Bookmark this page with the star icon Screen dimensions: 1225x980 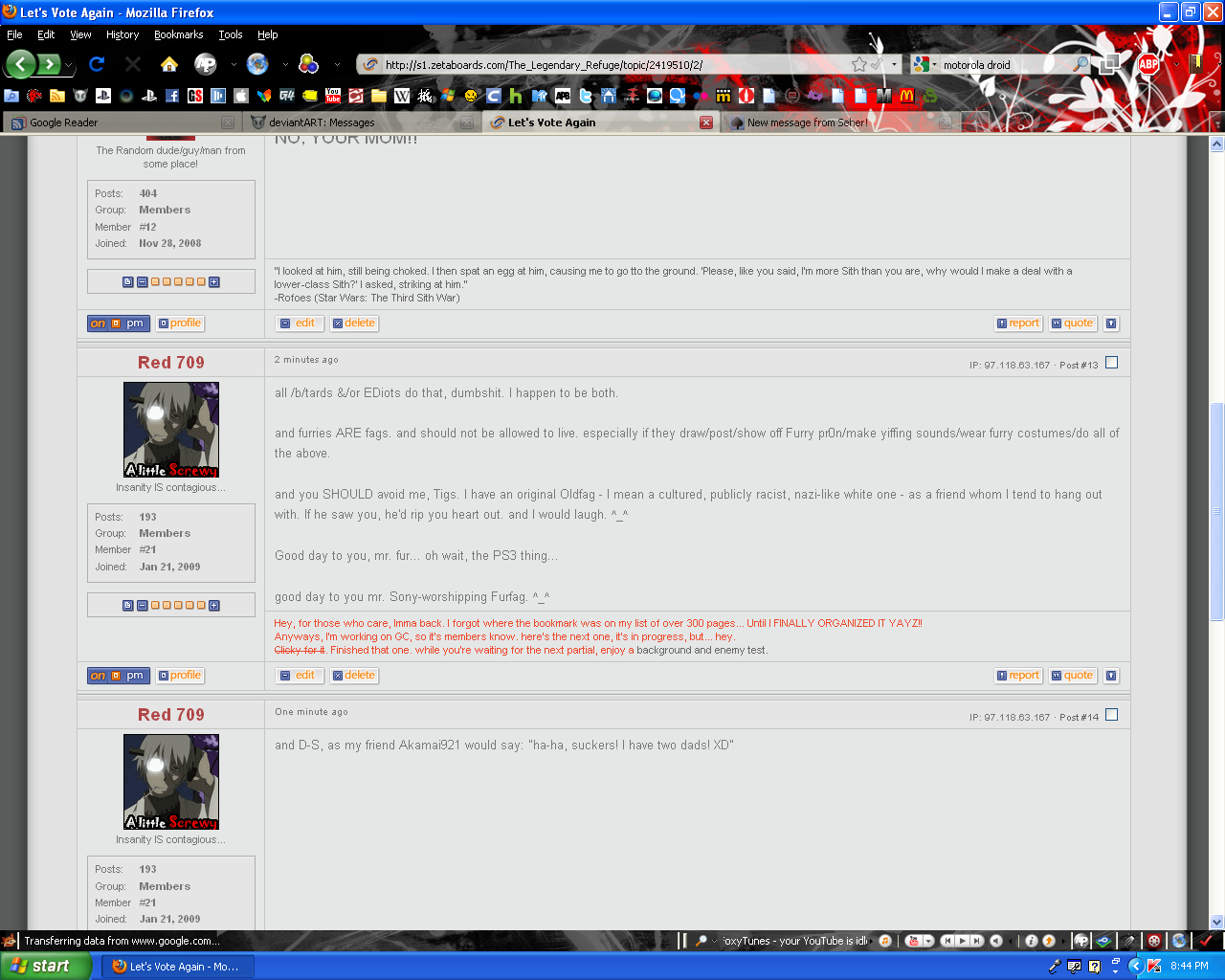pos(859,64)
